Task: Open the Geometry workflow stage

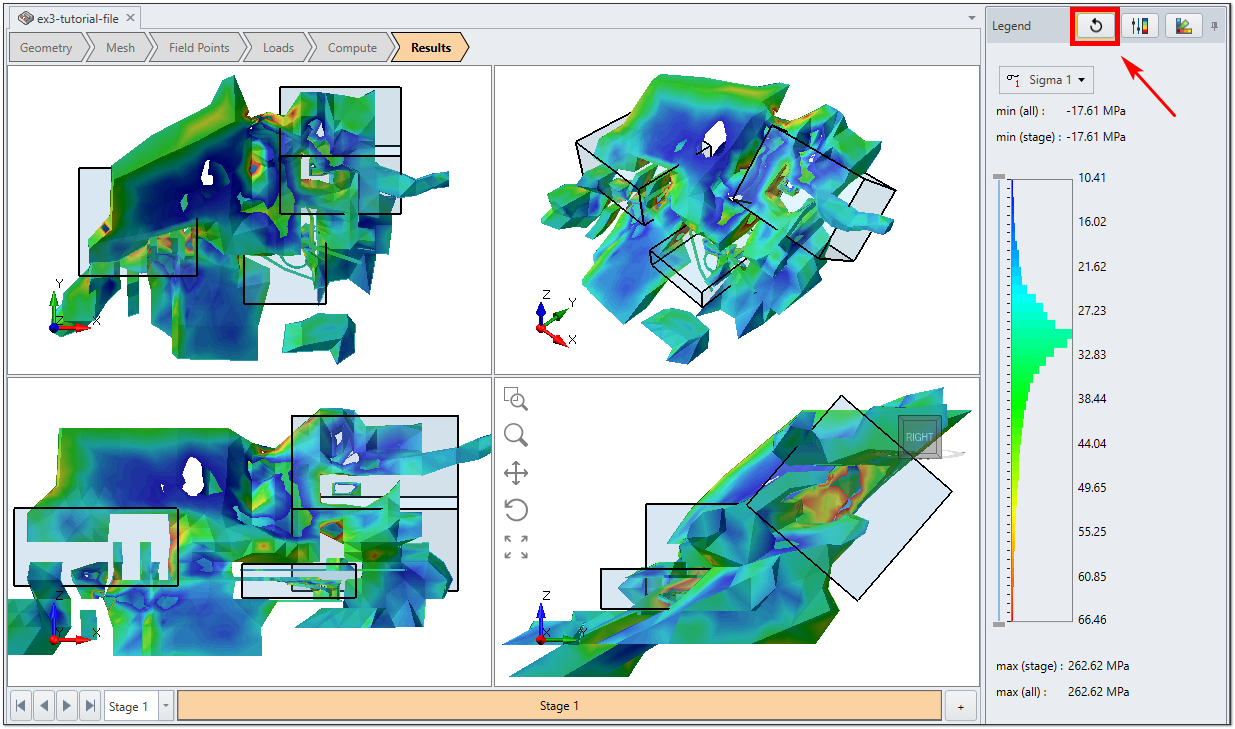Action: click(46, 47)
